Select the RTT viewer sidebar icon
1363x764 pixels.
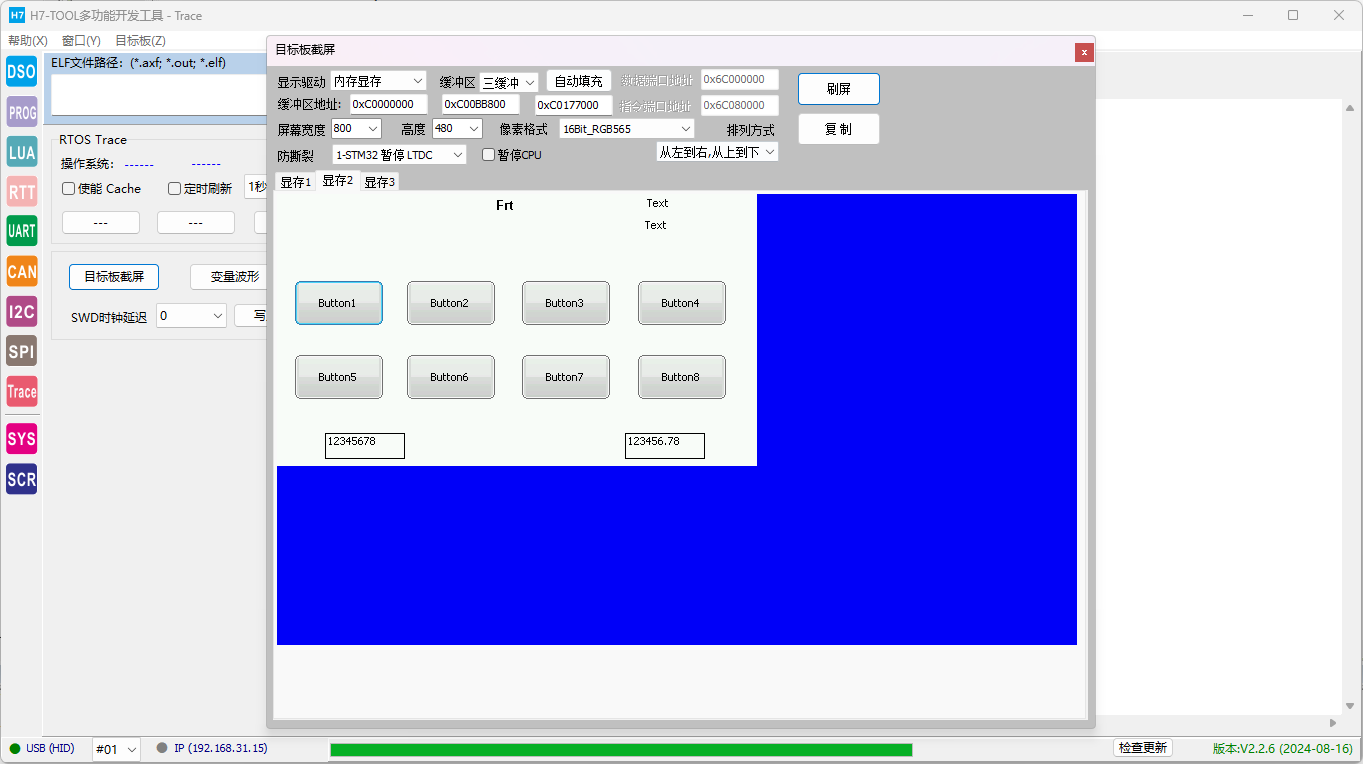[21, 191]
